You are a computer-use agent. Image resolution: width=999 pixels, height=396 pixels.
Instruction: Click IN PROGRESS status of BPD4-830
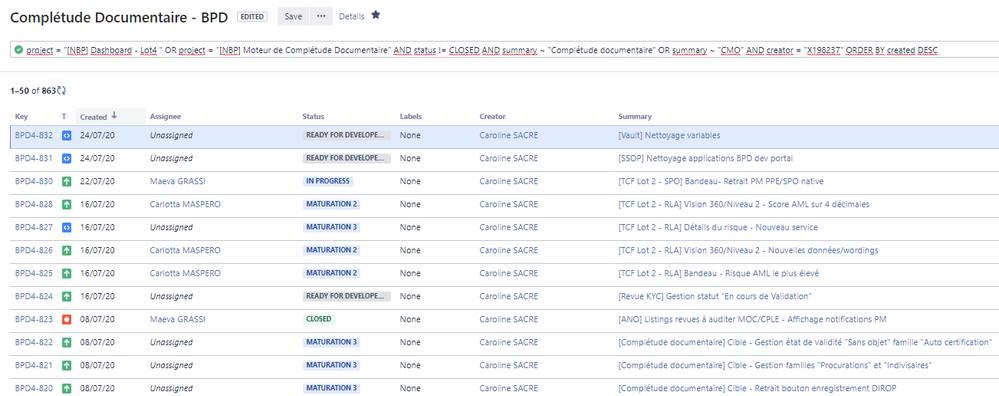pyautogui.click(x=327, y=181)
